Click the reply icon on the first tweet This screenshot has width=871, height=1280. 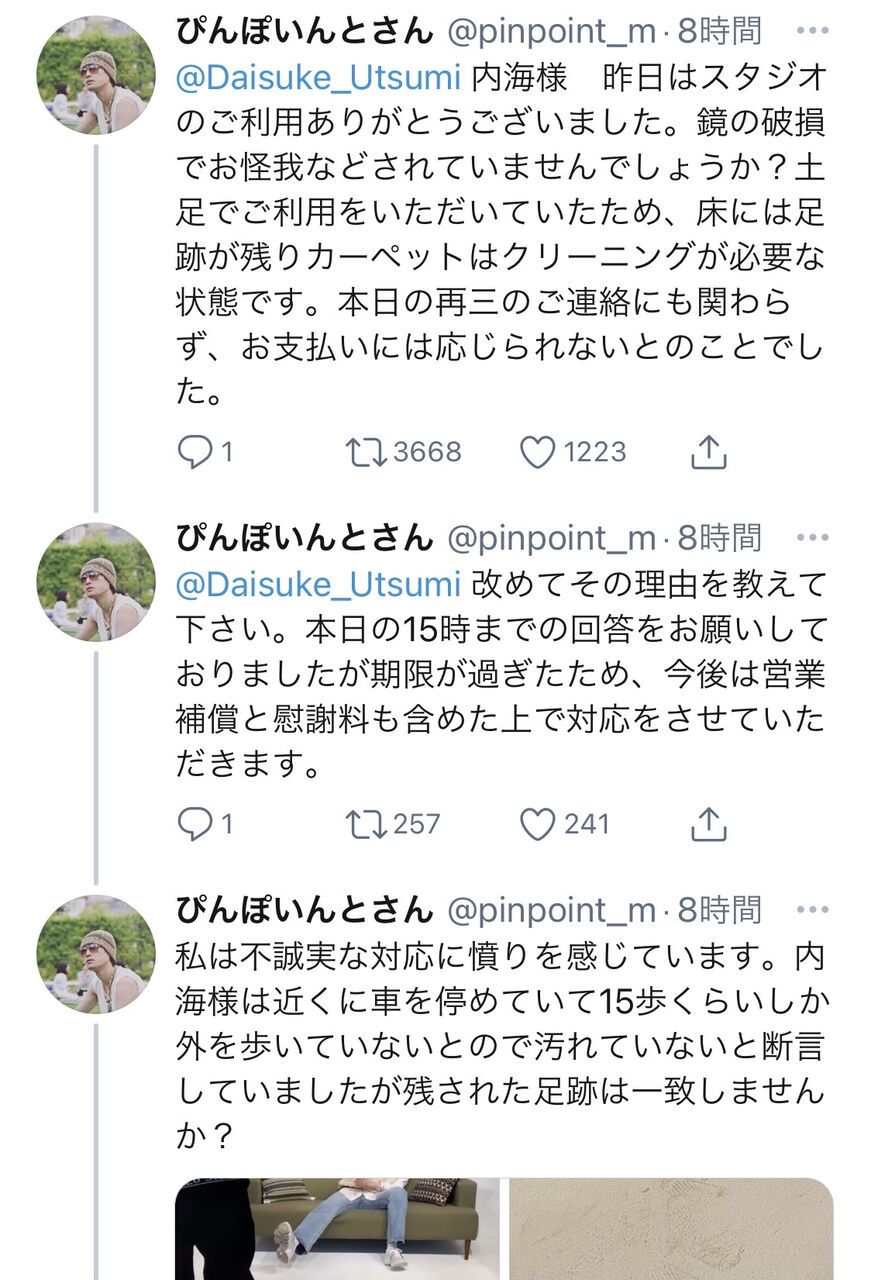[x=197, y=452]
